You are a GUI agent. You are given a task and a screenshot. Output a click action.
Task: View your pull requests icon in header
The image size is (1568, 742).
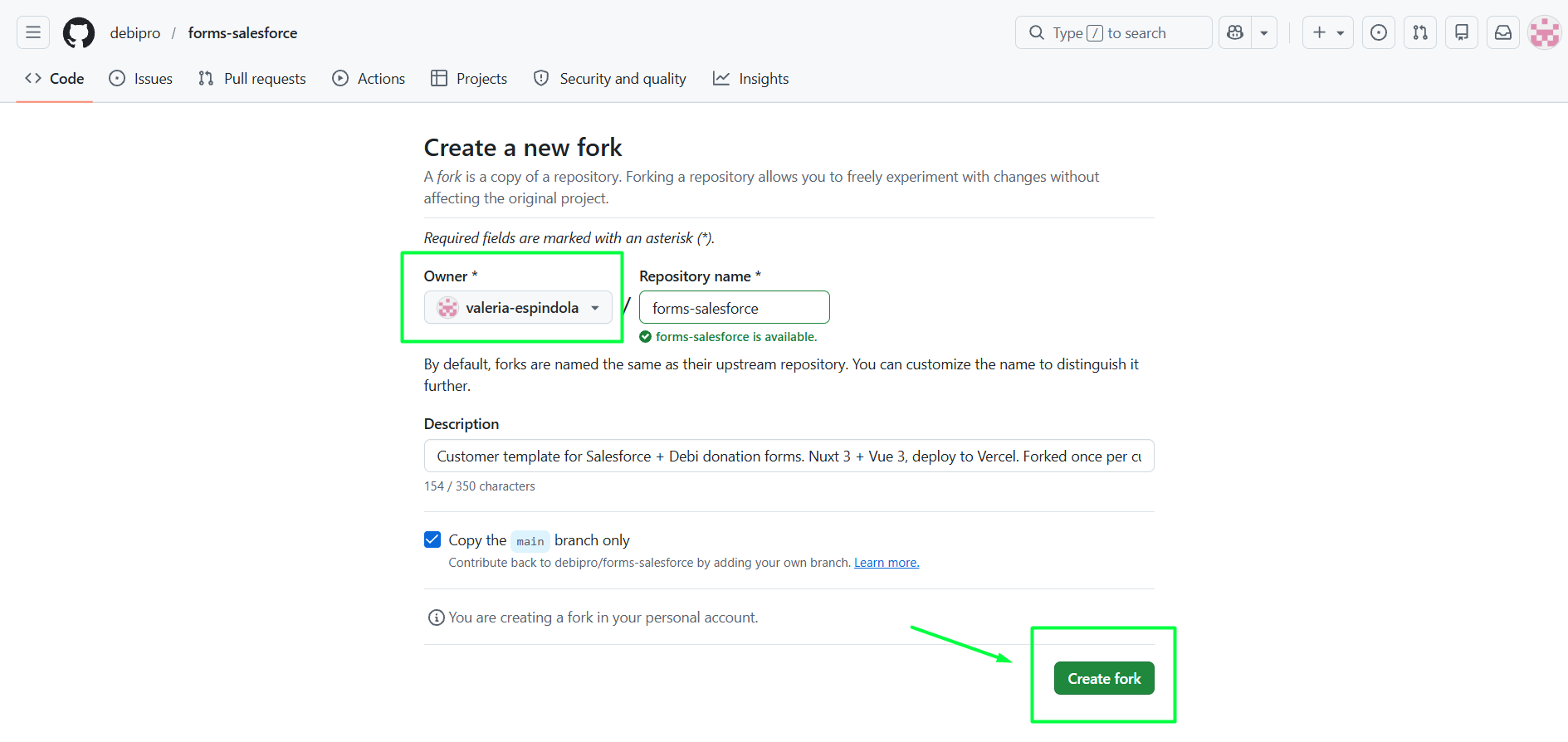1420,32
